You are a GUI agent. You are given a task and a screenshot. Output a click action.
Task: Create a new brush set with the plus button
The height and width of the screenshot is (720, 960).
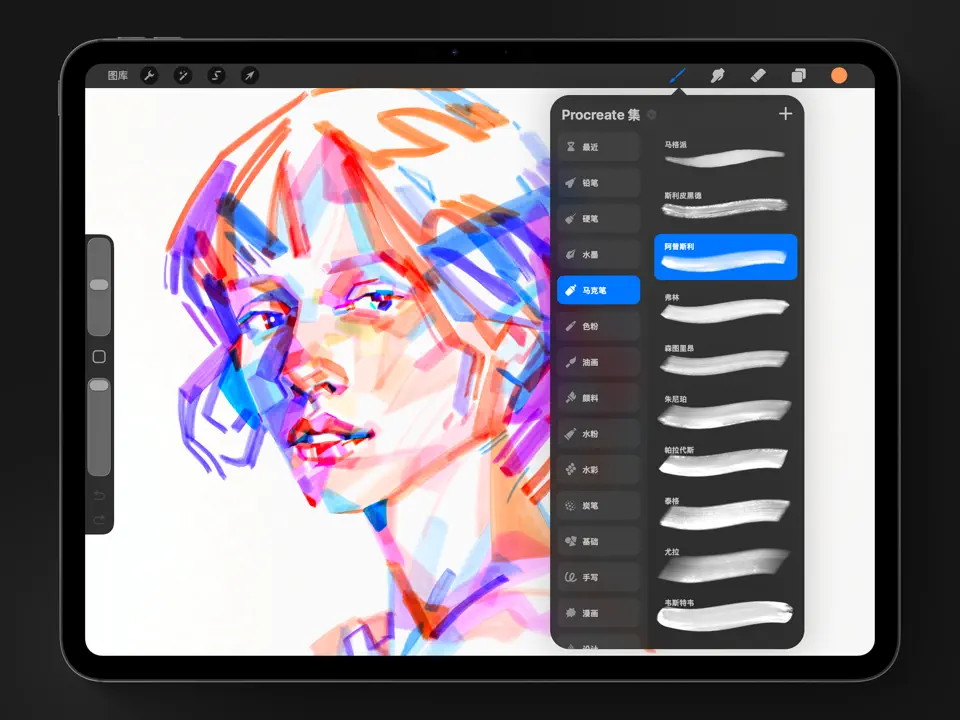(x=786, y=113)
